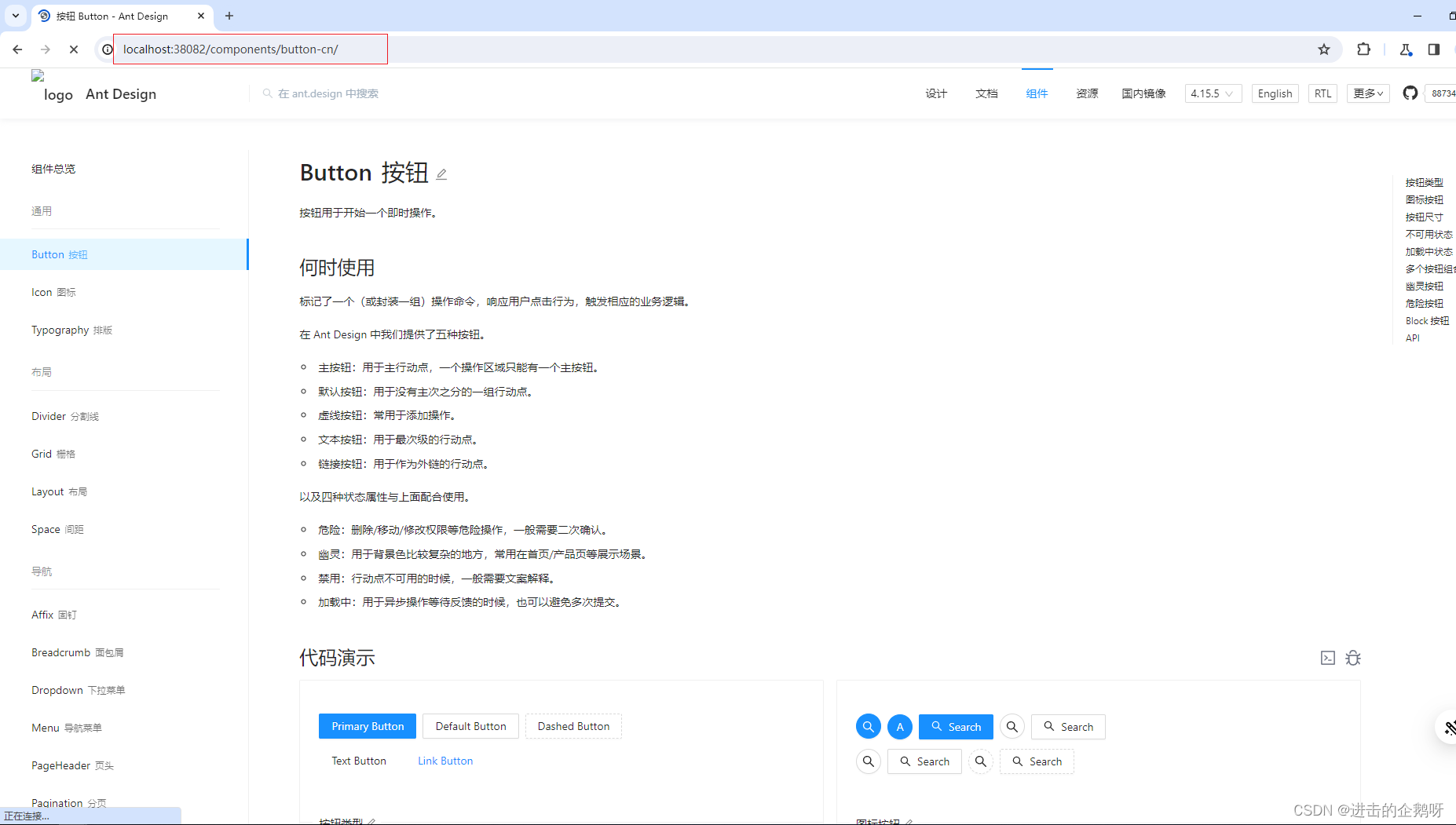Click the Default Button demo
The width and height of the screenshot is (1456, 825).
[471, 726]
